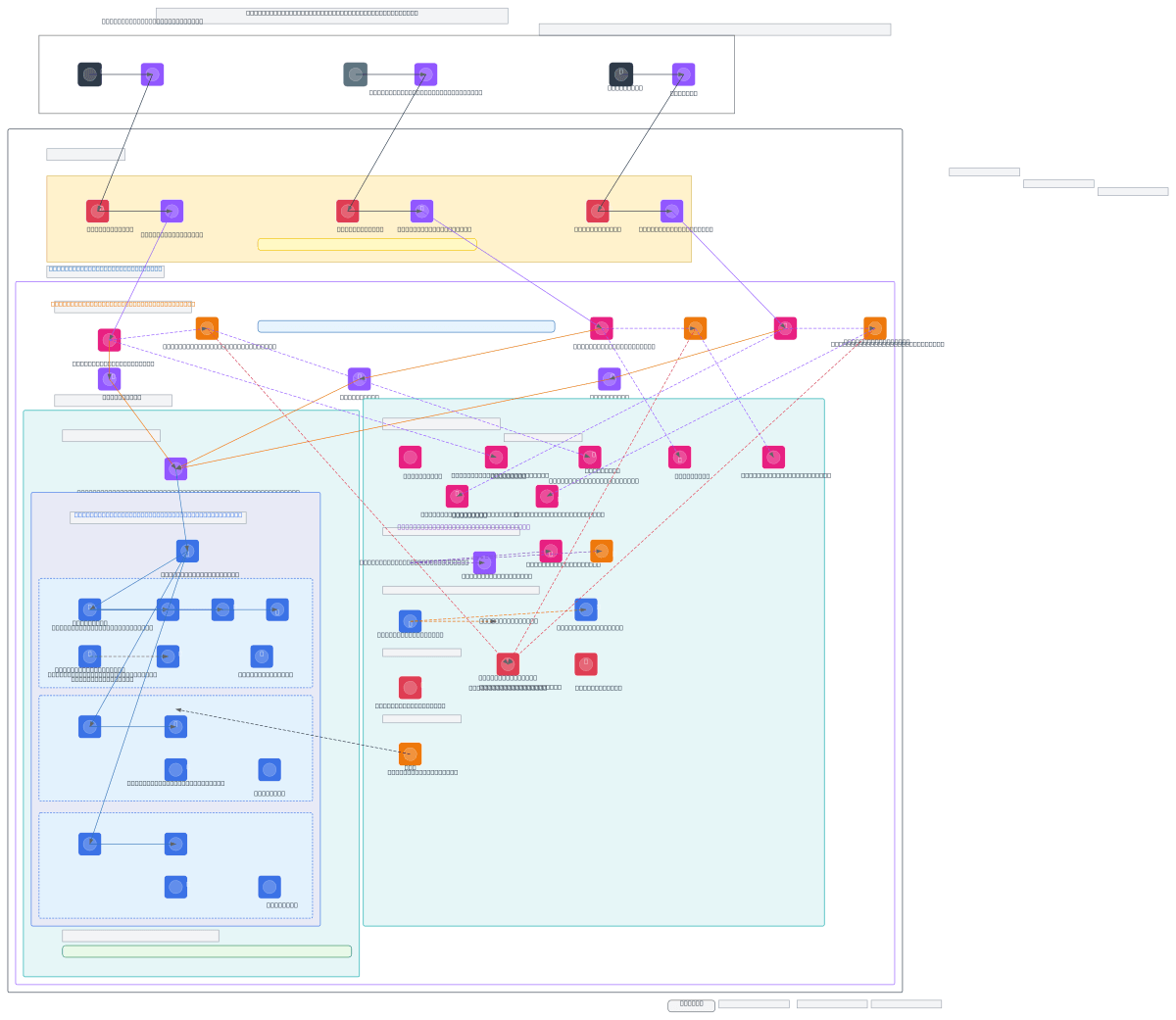Viewport: 1176px width, 1020px height.
Task: Click the orange node beside the light-blue bar
Action: tap(207, 328)
